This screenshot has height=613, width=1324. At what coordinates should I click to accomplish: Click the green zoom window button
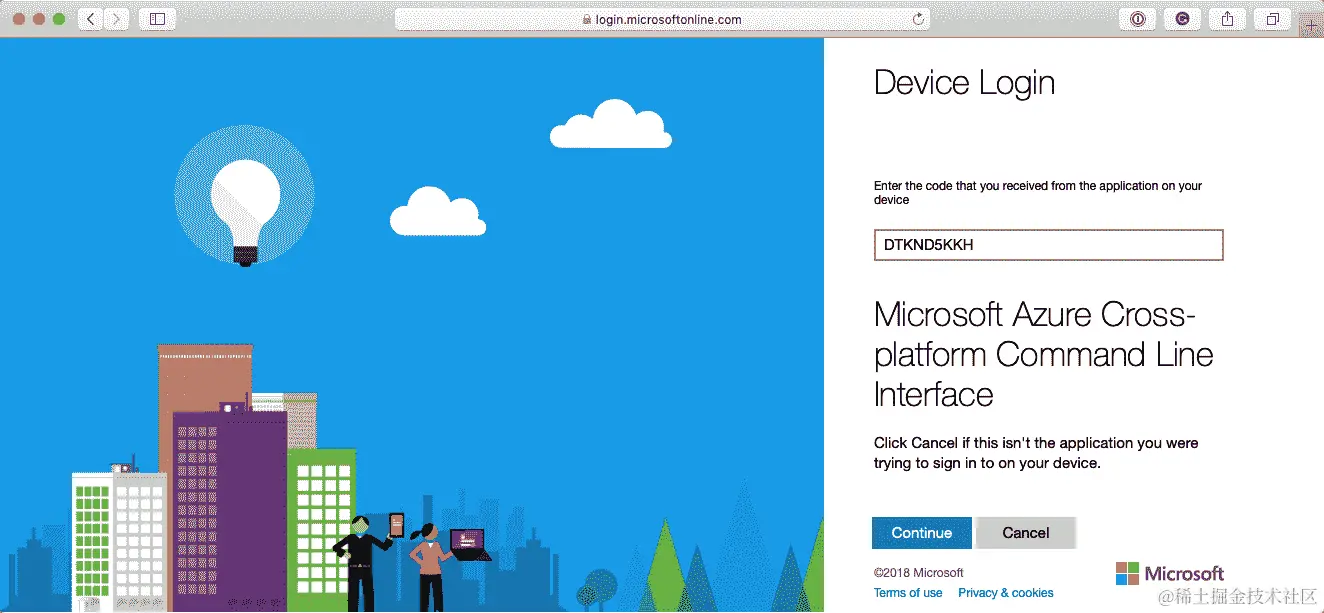coord(59,19)
